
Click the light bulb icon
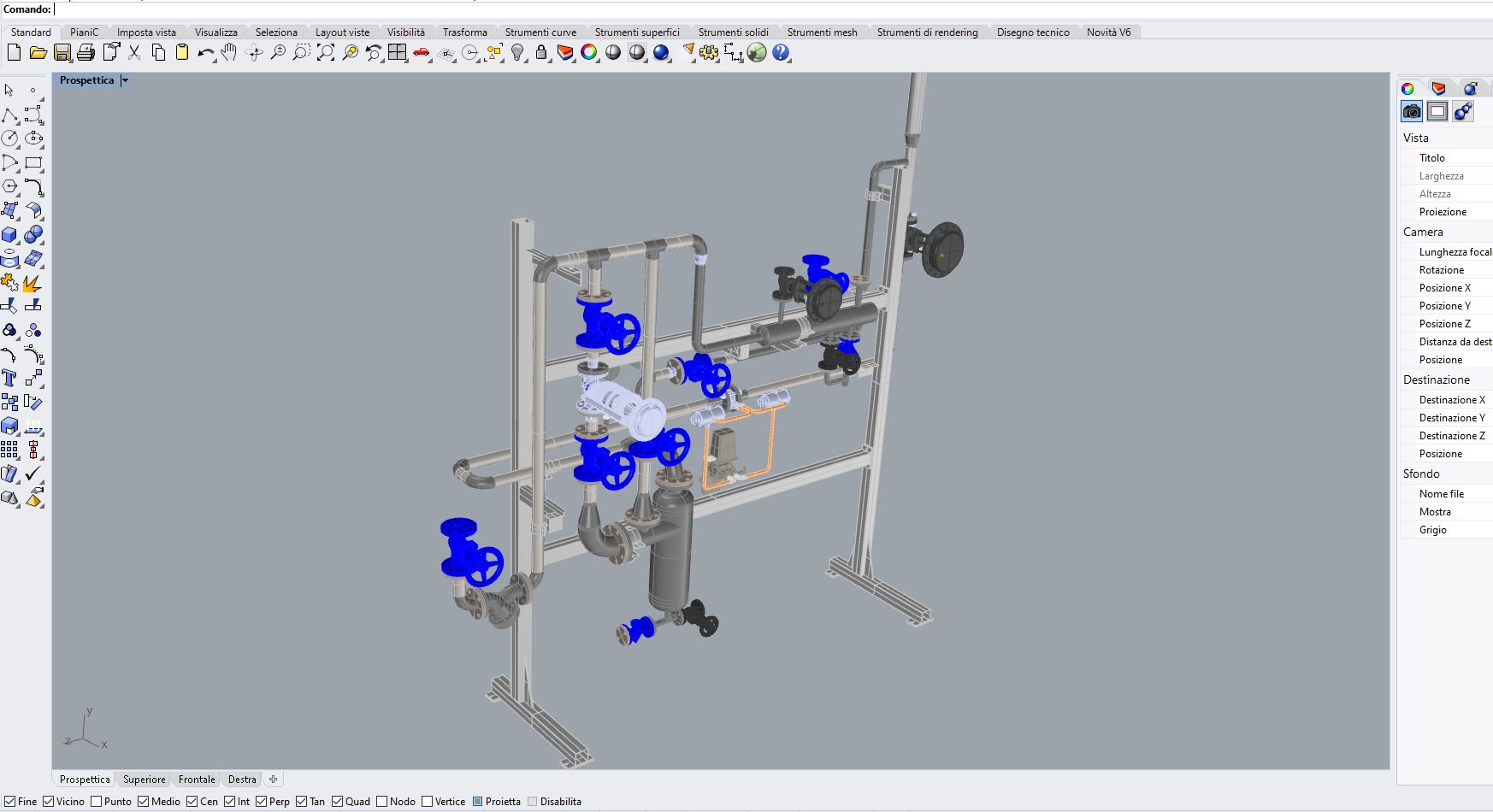(x=517, y=53)
